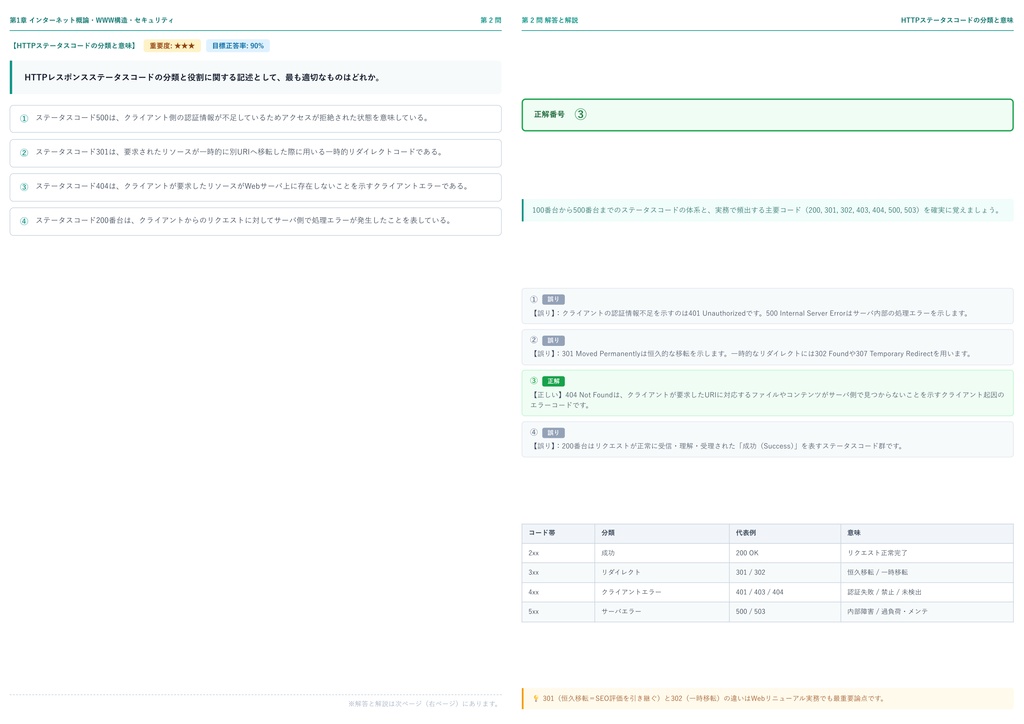Click the 4xx table cell
This screenshot has width=1024, height=724.
click(x=558, y=592)
